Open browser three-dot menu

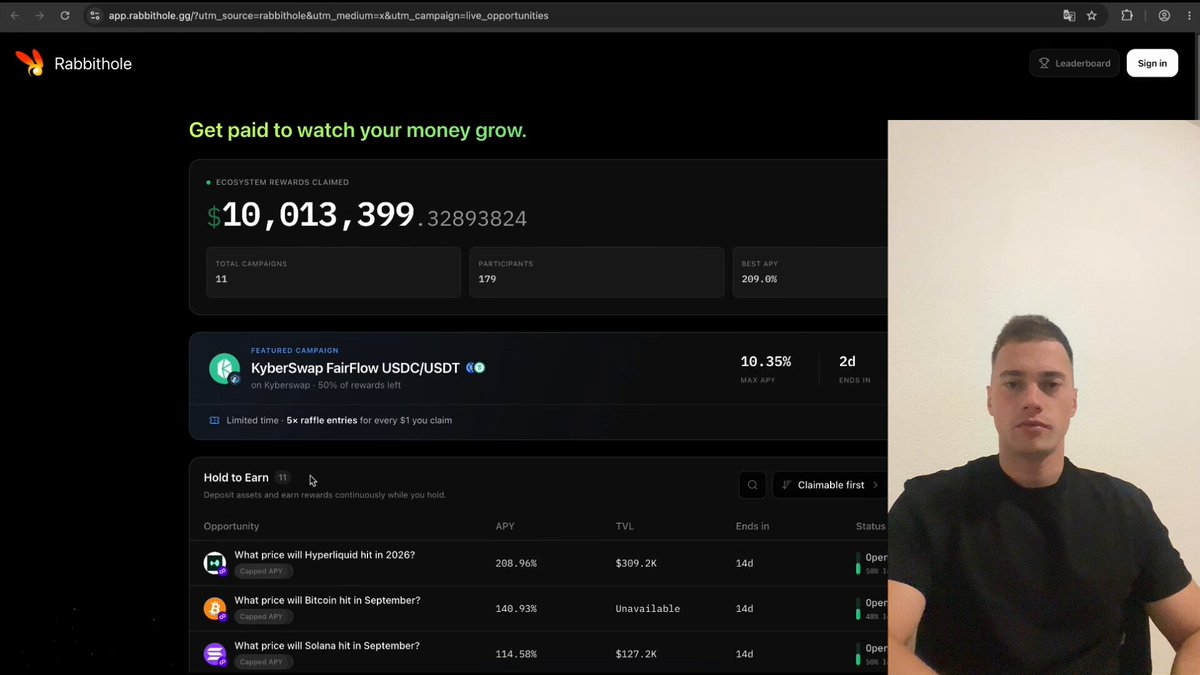click(1187, 16)
